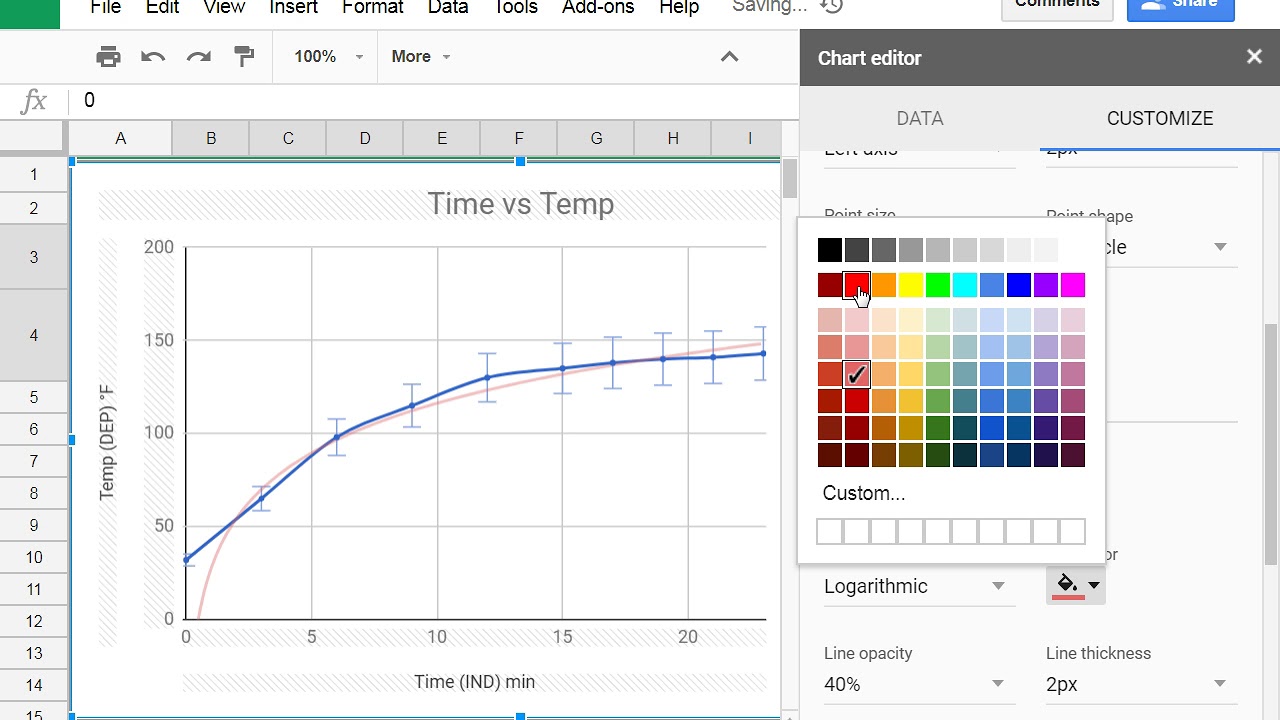1280x720 pixels.
Task: Open the Data menu
Action: [x=448, y=8]
